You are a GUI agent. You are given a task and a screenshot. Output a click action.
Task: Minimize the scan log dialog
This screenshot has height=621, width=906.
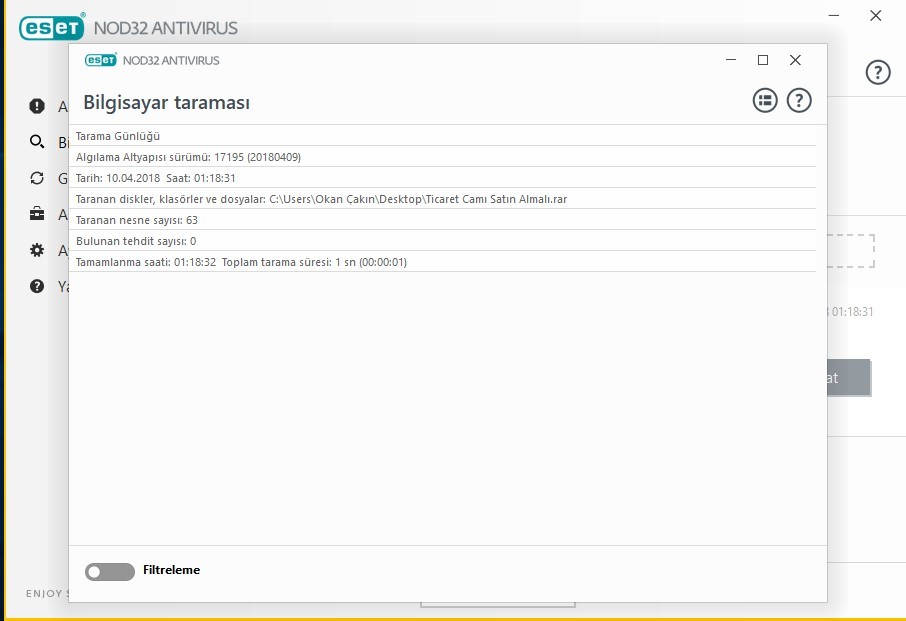point(731,60)
